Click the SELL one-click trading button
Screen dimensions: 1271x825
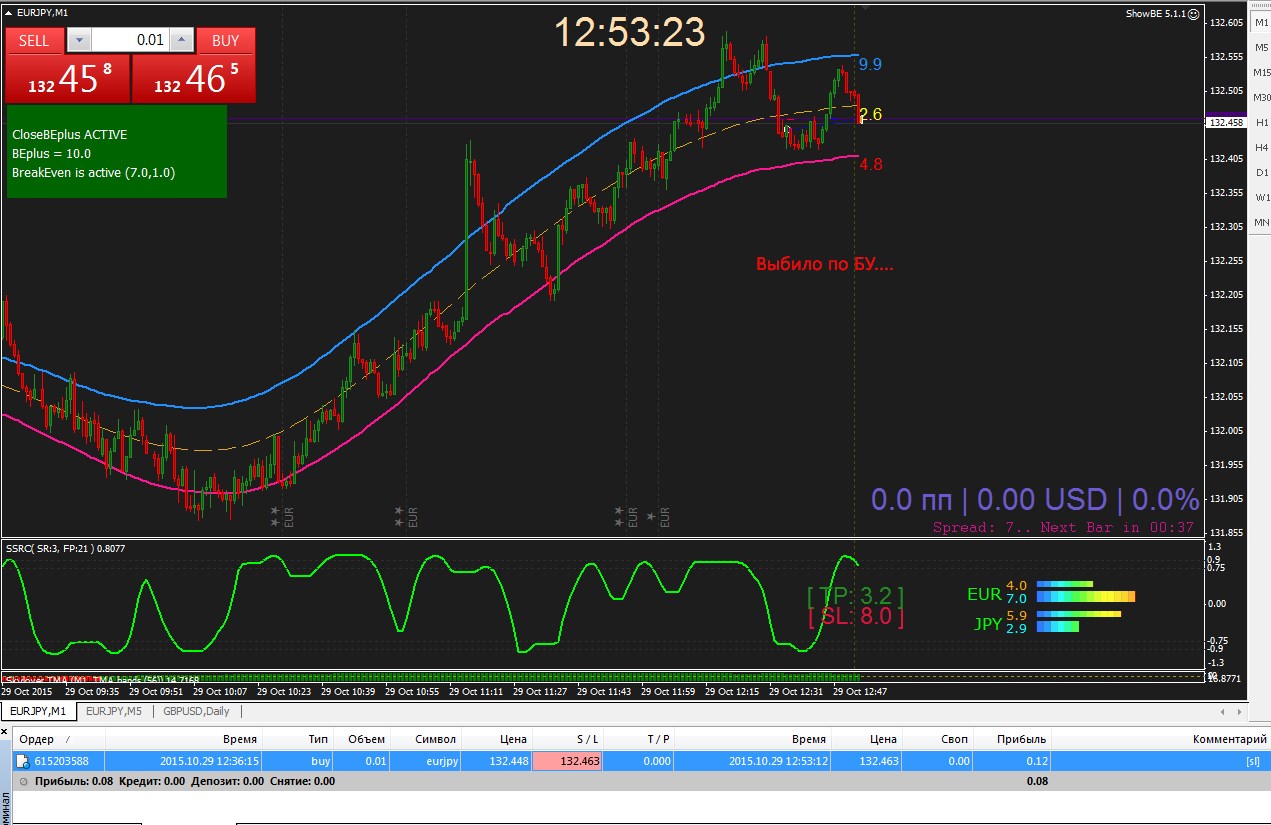(x=34, y=40)
